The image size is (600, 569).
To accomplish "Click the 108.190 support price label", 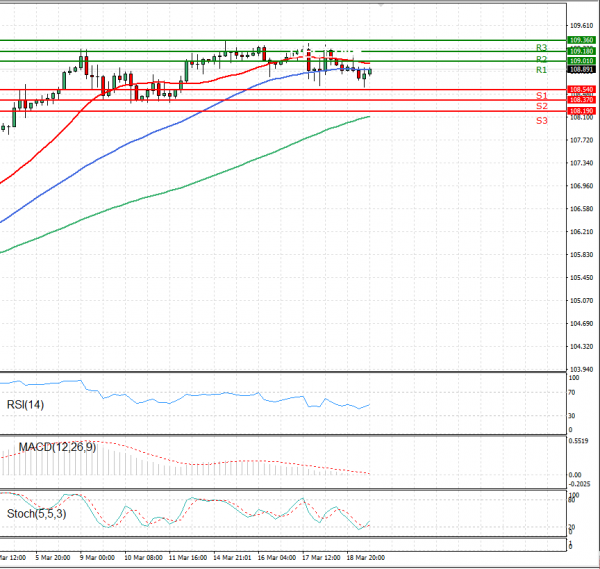I will tap(581, 111).
